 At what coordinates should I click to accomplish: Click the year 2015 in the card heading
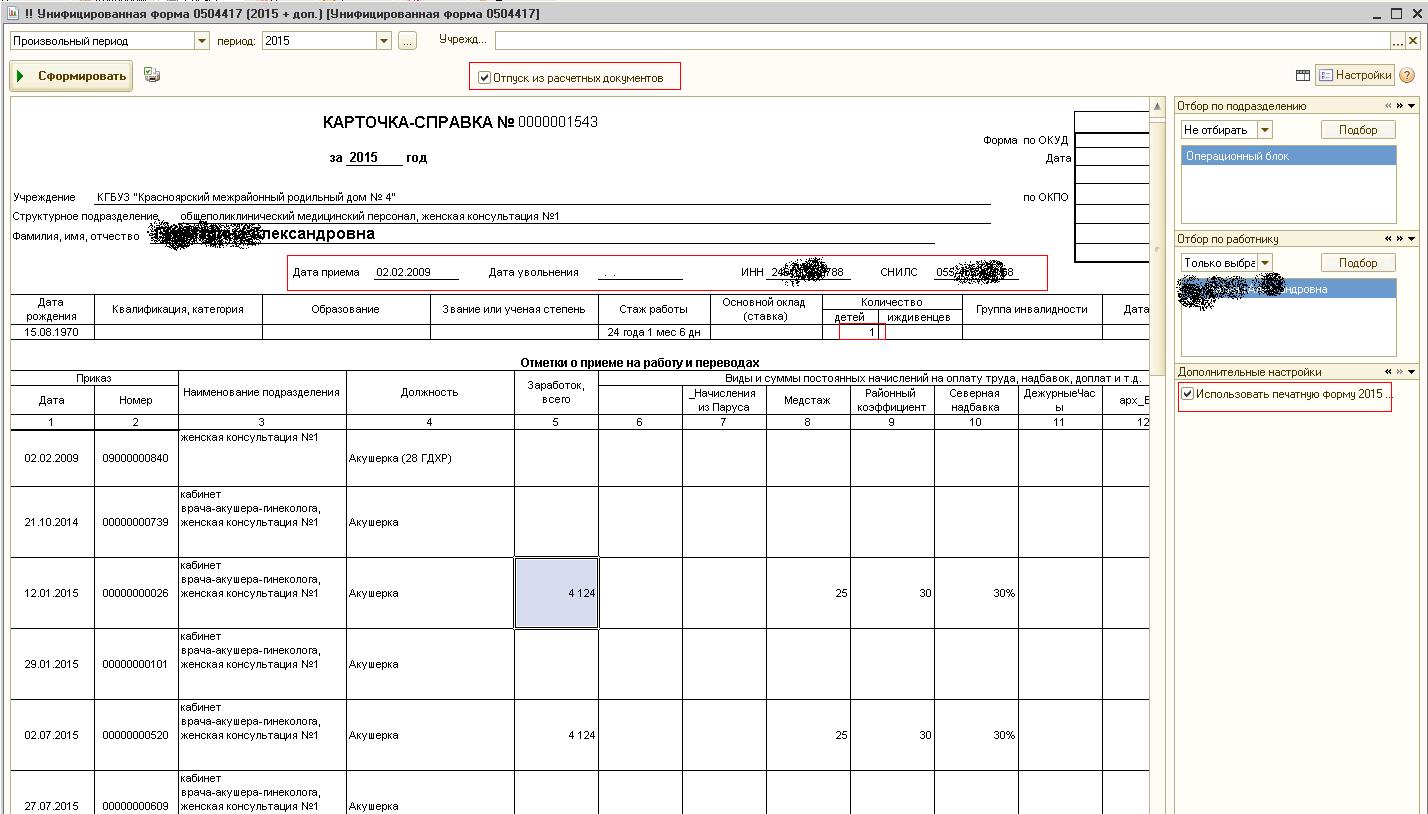[x=363, y=158]
